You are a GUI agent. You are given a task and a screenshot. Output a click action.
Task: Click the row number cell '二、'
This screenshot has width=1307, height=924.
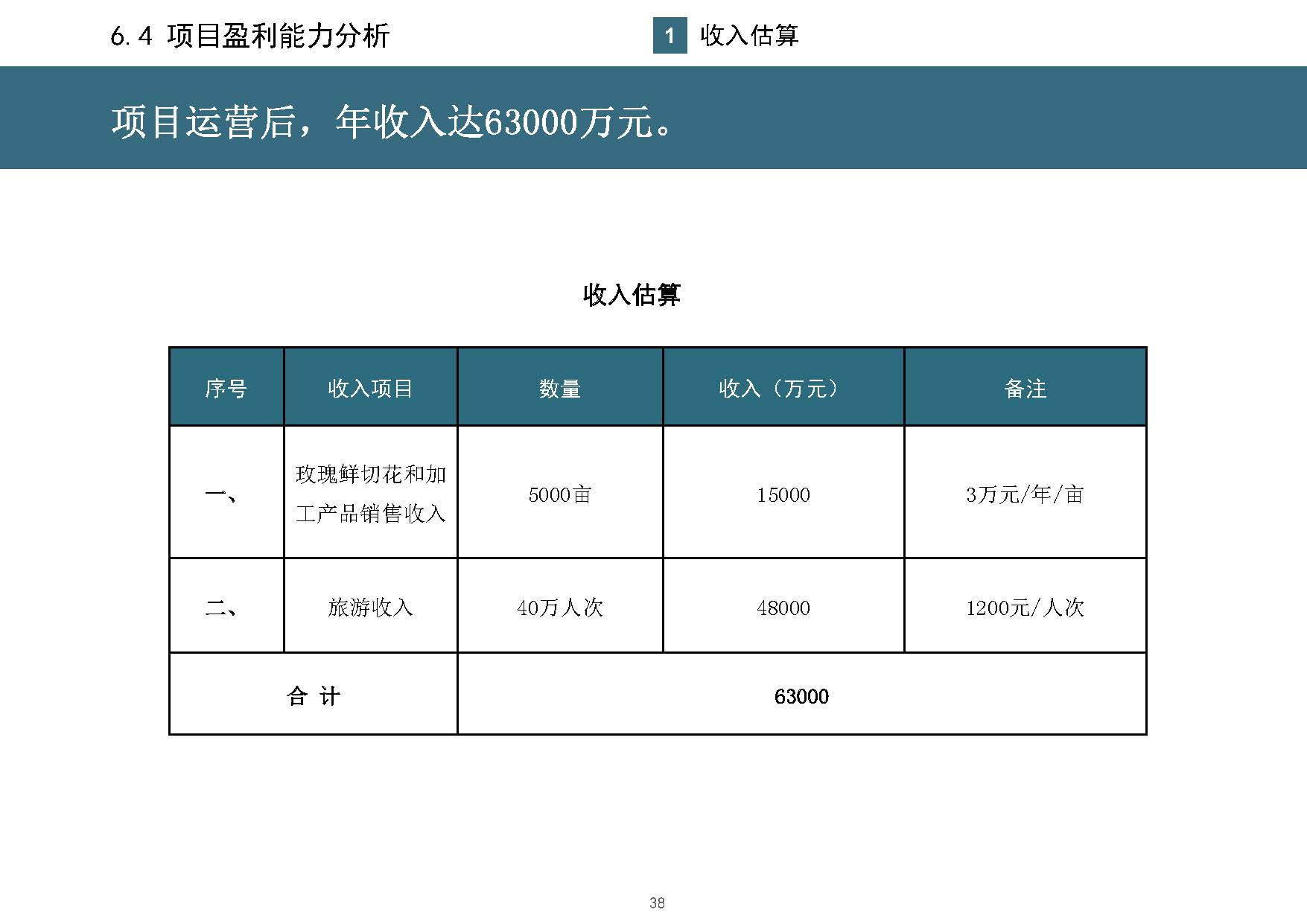pyautogui.click(x=226, y=607)
